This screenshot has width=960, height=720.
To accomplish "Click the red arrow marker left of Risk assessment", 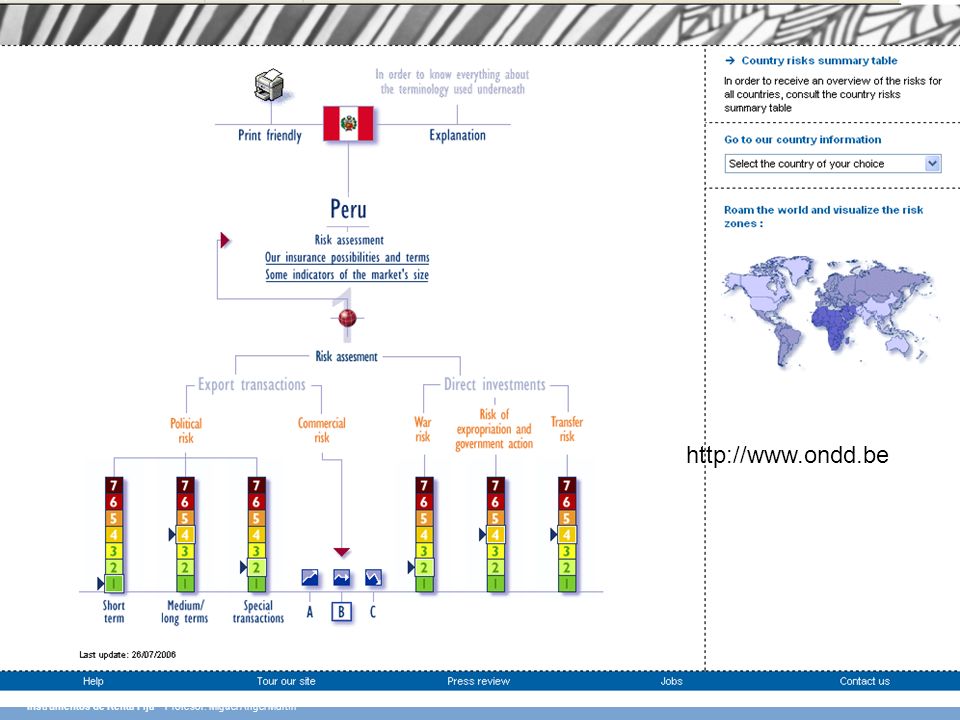I will point(225,240).
